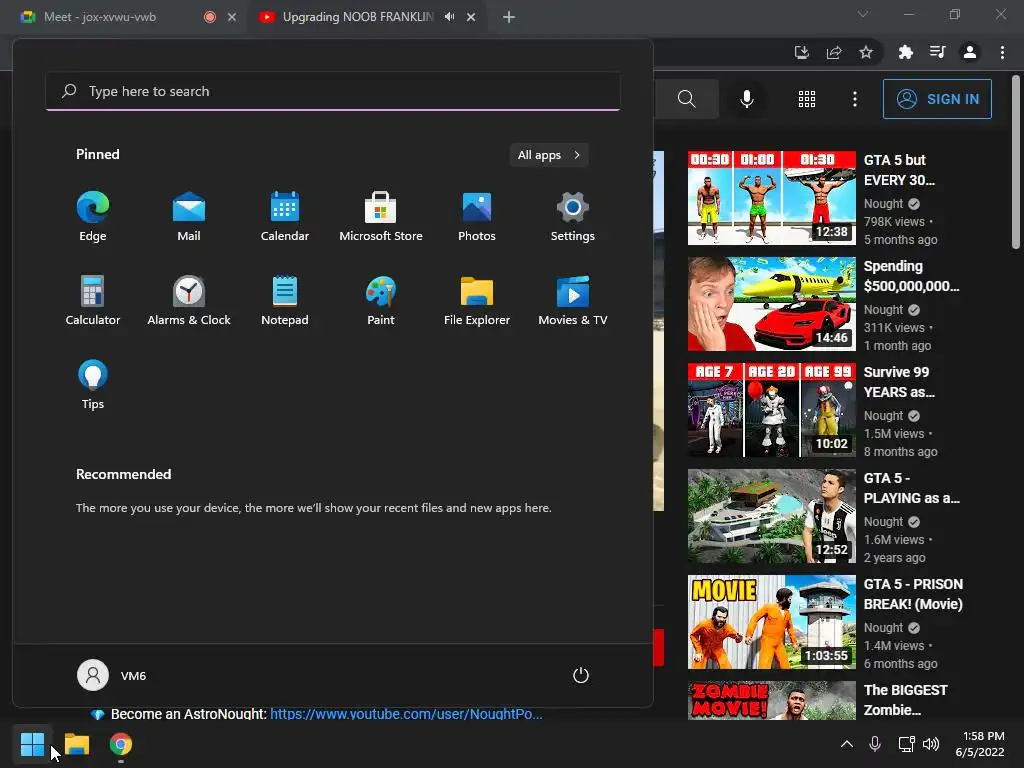The height and width of the screenshot is (768, 1024).
Task: Launch the Paint app
Action: click(381, 300)
